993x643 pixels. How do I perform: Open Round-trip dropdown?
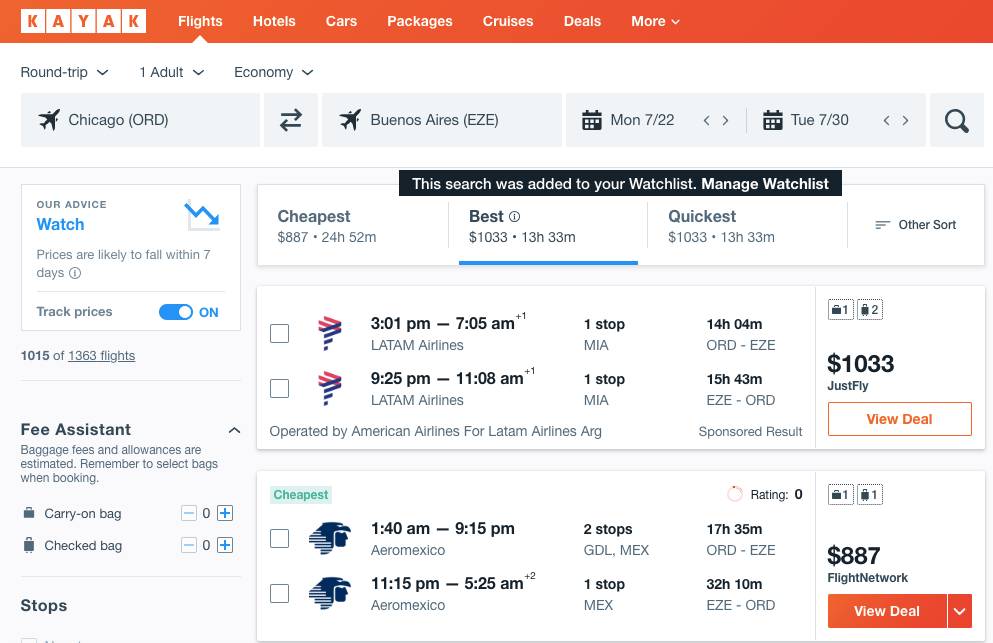coord(64,72)
